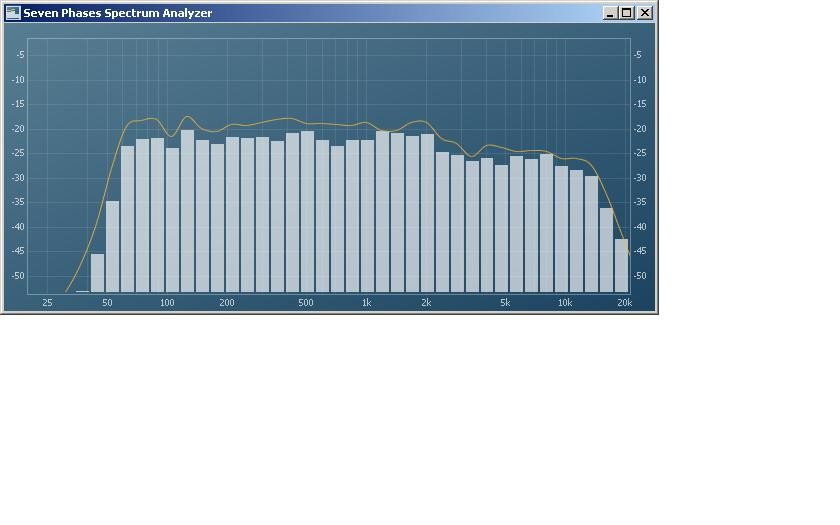Click the spectrum bar directly above 50 Hz
Image resolution: width=840 pixels, height=525 pixels.
tap(112, 246)
